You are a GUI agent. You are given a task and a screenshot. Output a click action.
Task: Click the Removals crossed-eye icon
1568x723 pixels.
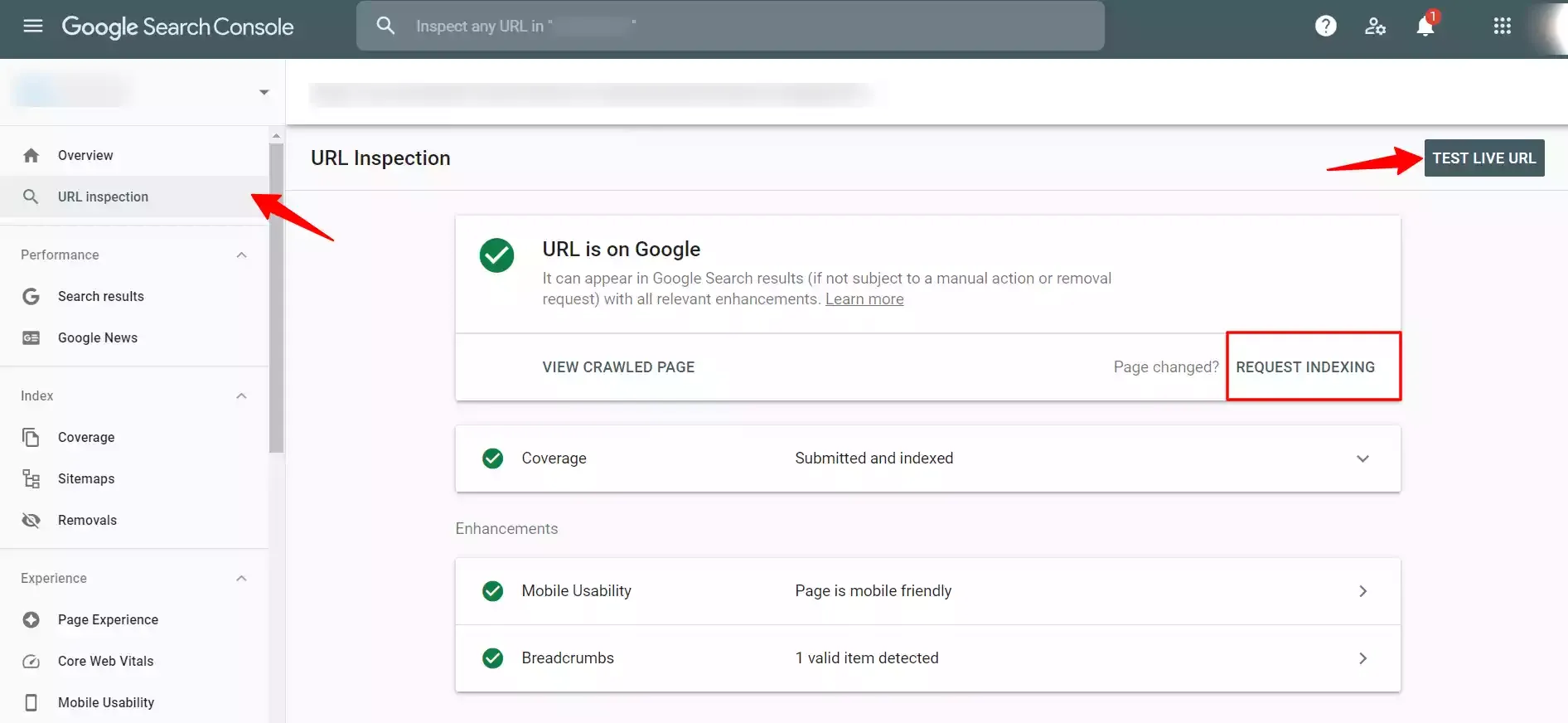(x=31, y=520)
